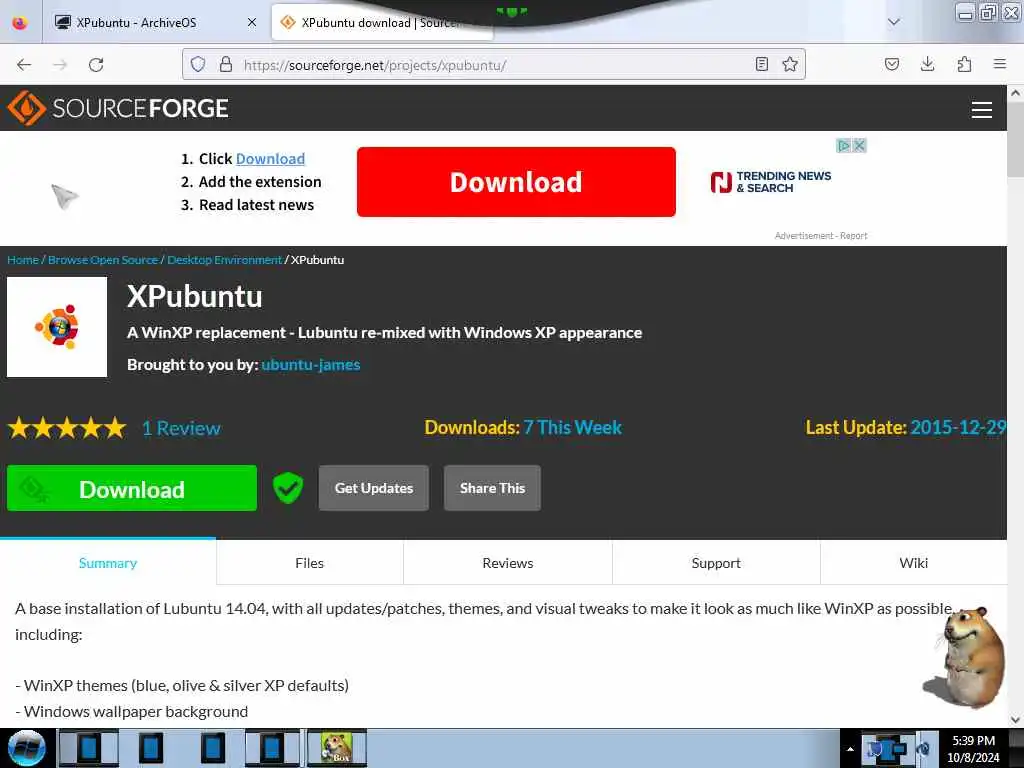Show hidden system tray icons arrow
The image size is (1024, 768).
pos(850,749)
